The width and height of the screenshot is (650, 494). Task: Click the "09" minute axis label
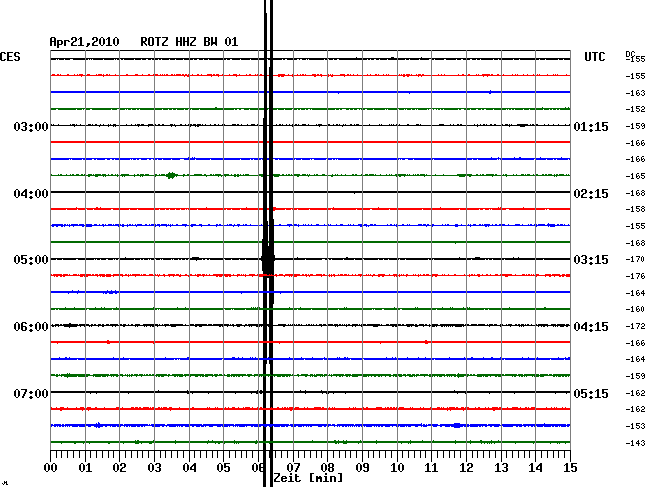pyautogui.click(x=362, y=468)
